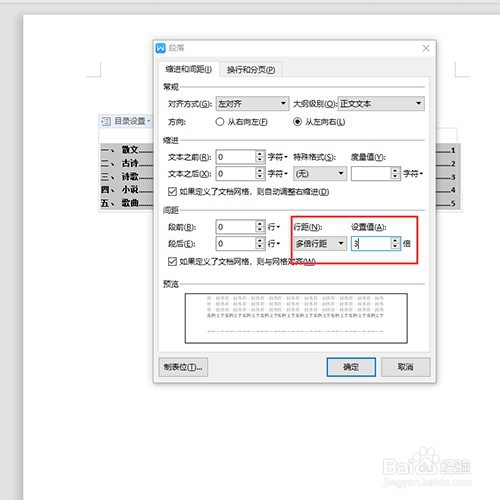This screenshot has height=500, width=500.
Task: Click the 度量值 input field
Action: (x=371, y=173)
